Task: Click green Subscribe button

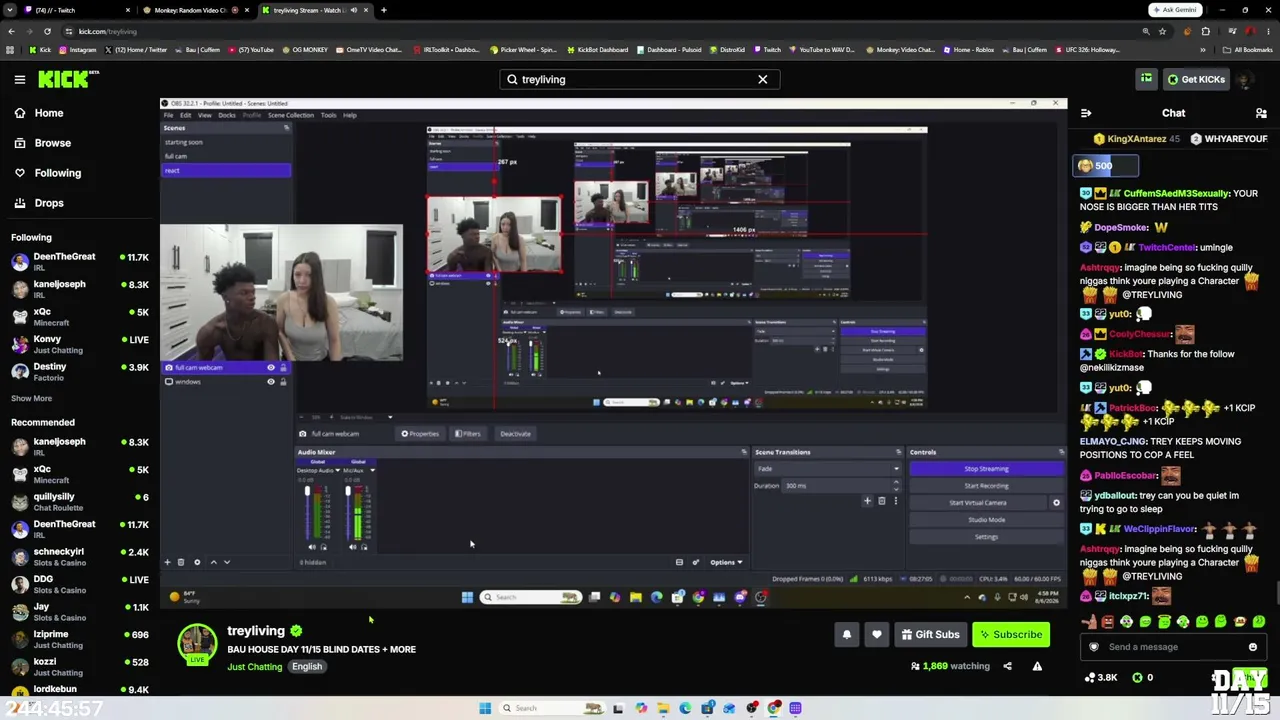Action: 1011,634
